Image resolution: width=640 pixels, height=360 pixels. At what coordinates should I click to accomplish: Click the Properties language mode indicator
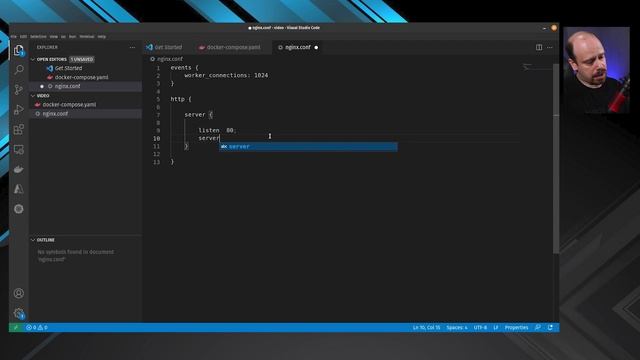point(516,327)
